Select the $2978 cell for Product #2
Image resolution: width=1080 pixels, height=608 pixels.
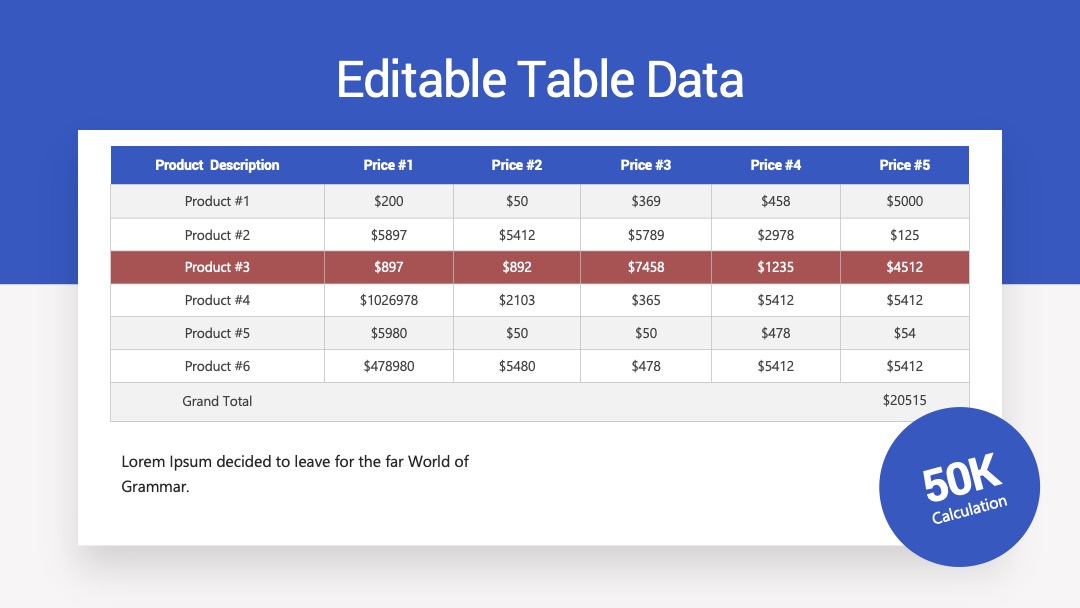pos(776,235)
